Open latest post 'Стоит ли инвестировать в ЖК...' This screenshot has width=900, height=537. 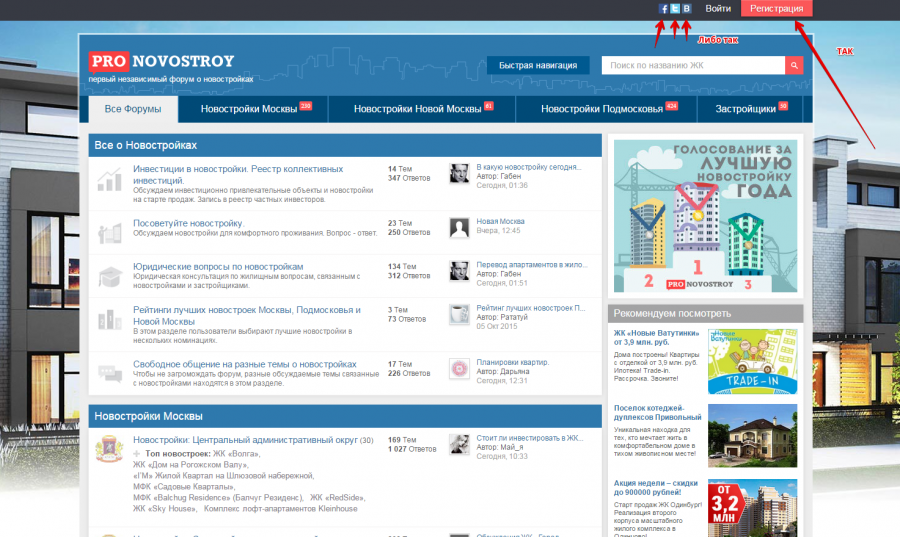[x=530, y=438]
